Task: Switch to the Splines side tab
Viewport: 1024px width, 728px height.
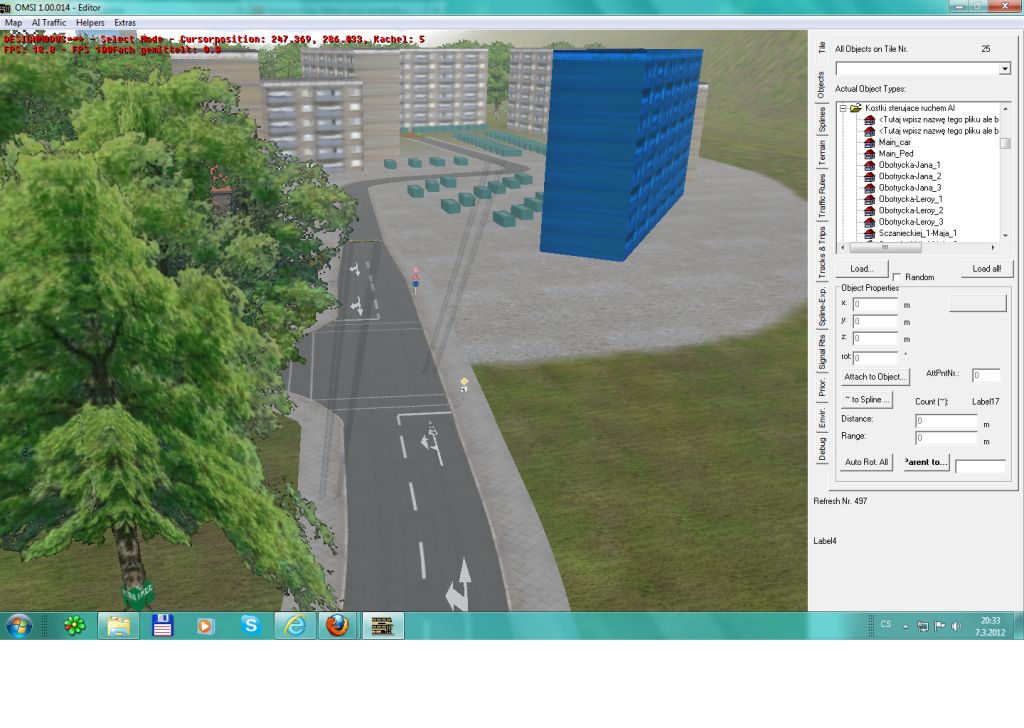Action: click(x=822, y=118)
